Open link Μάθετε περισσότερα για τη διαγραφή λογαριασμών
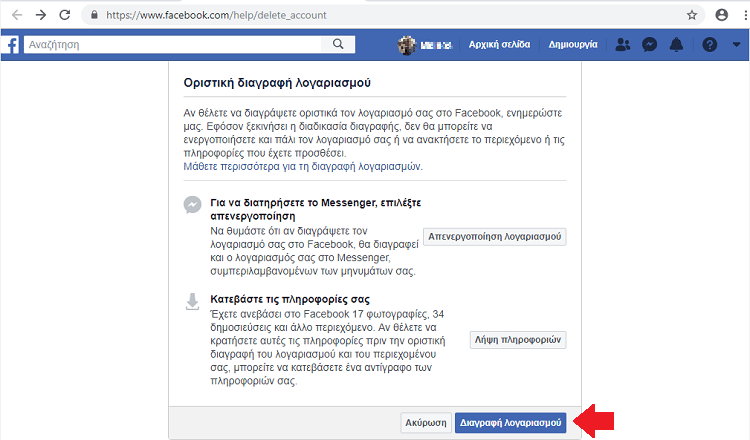 tap(303, 166)
